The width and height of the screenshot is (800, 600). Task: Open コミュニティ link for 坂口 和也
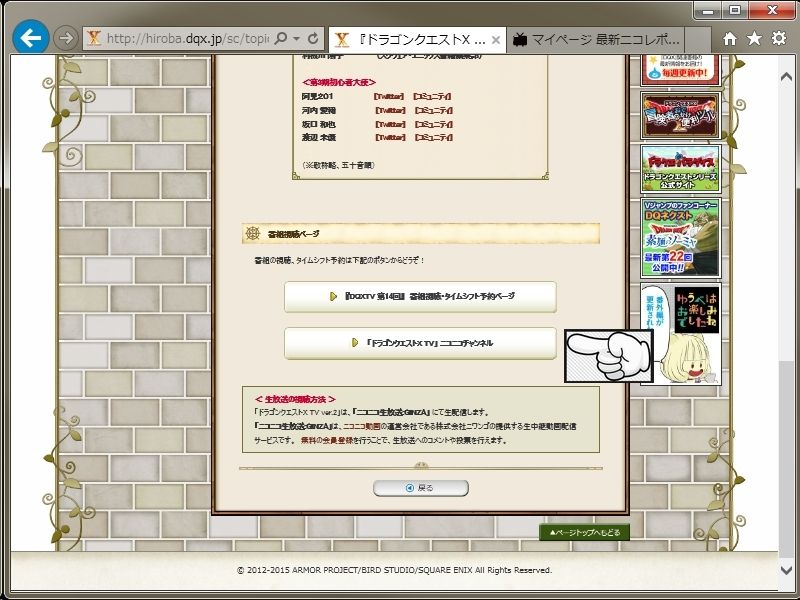434,124
